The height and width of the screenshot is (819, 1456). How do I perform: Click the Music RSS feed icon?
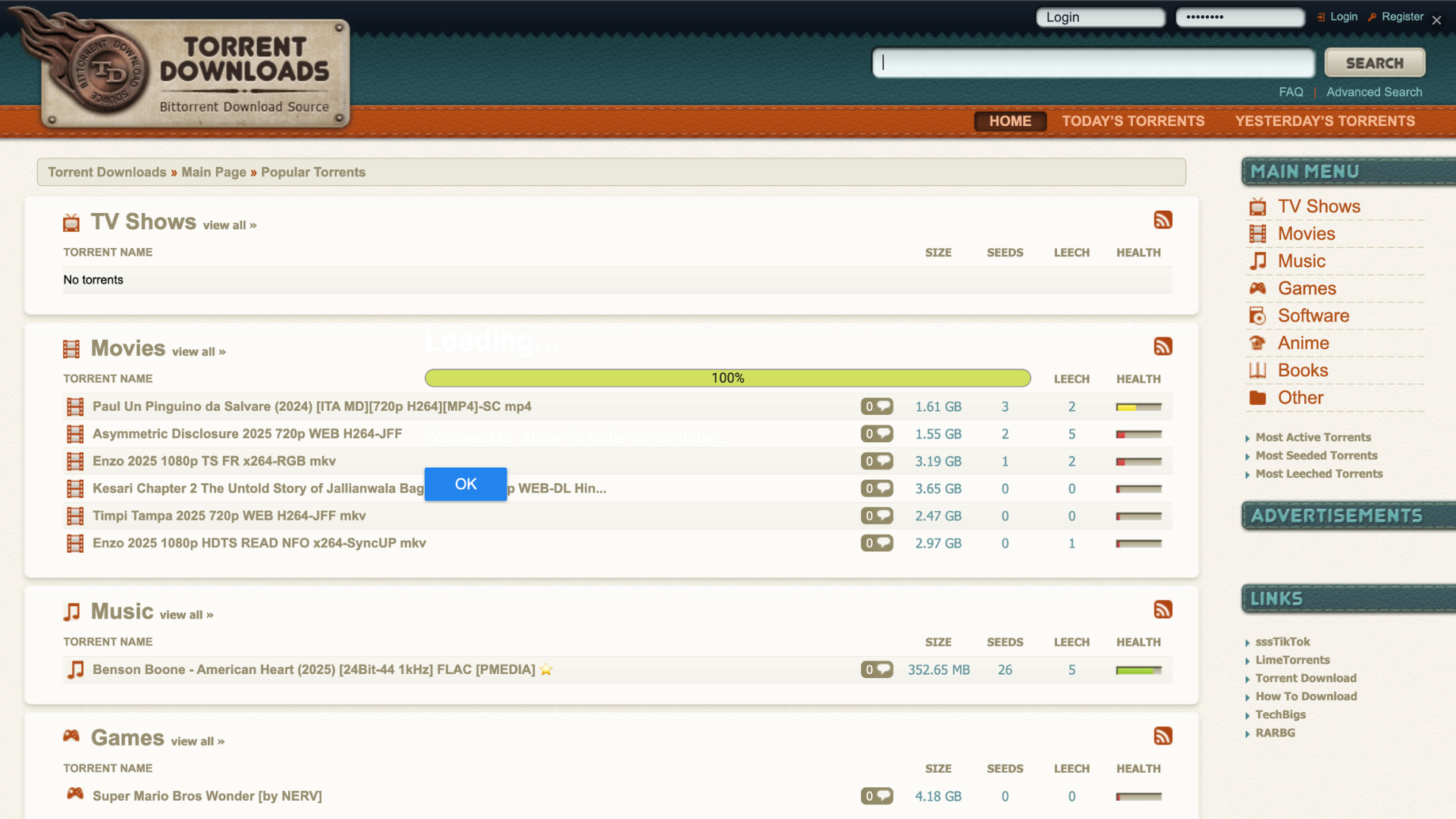(1163, 609)
